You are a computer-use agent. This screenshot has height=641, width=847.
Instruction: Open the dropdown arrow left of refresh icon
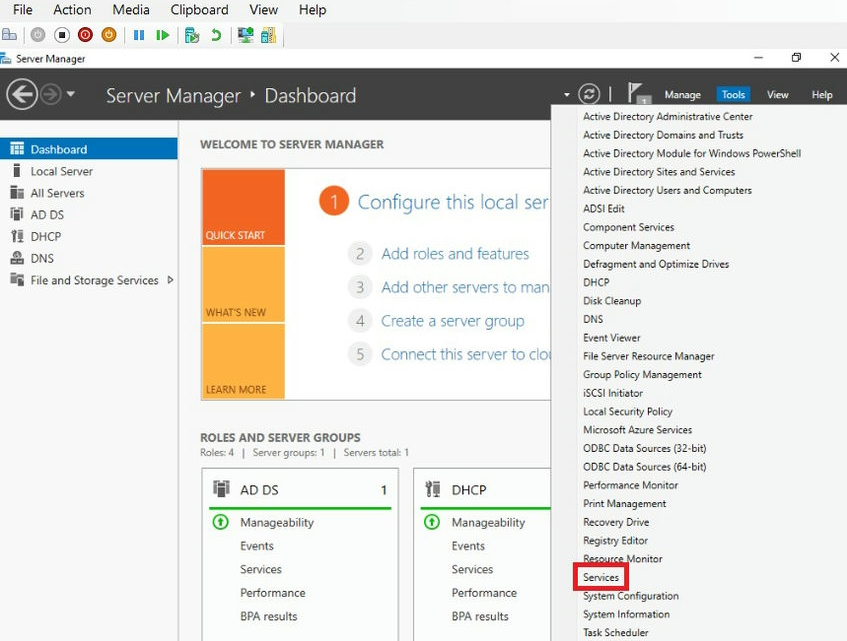click(x=566, y=95)
